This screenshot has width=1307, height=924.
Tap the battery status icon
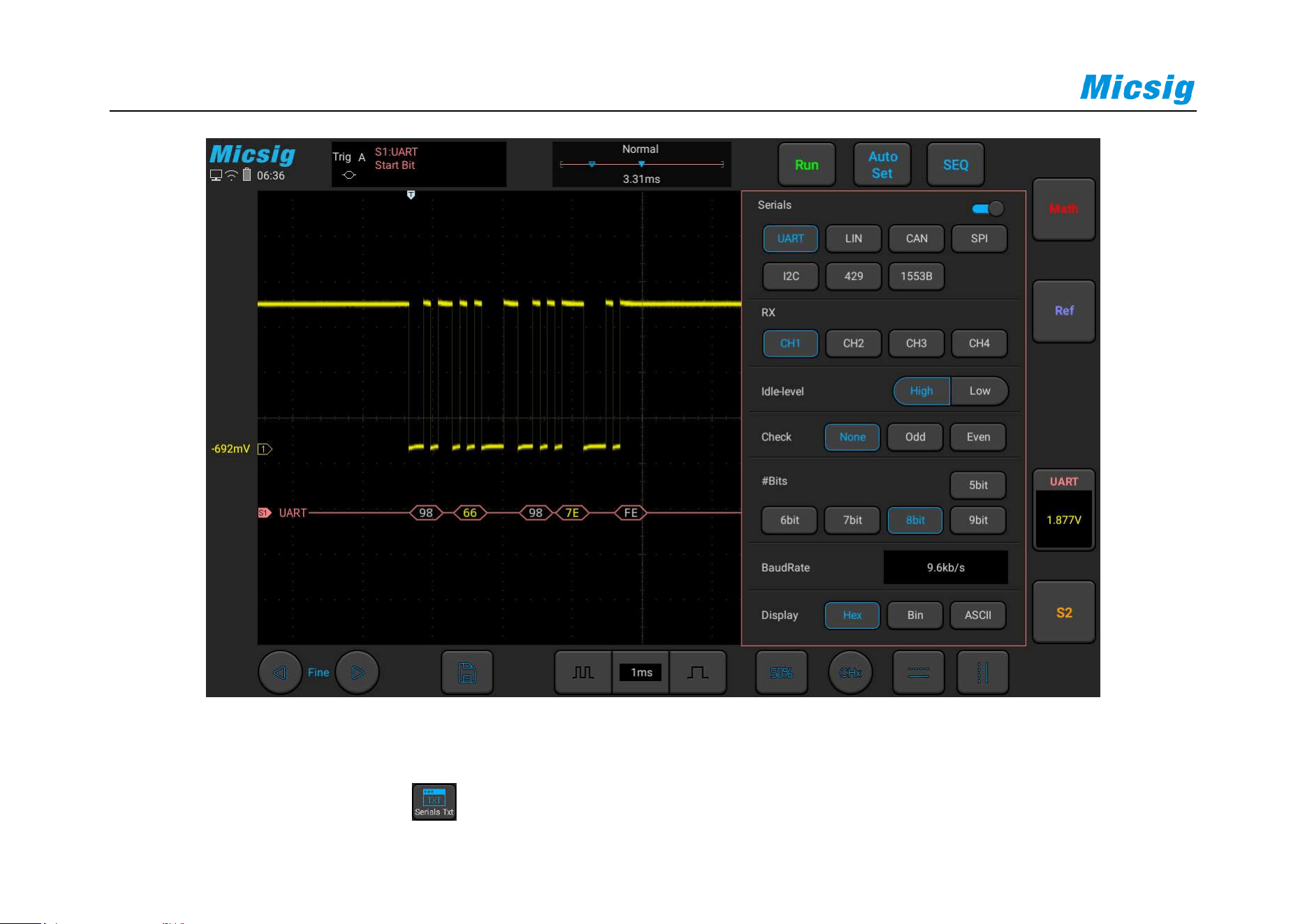pos(246,174)
